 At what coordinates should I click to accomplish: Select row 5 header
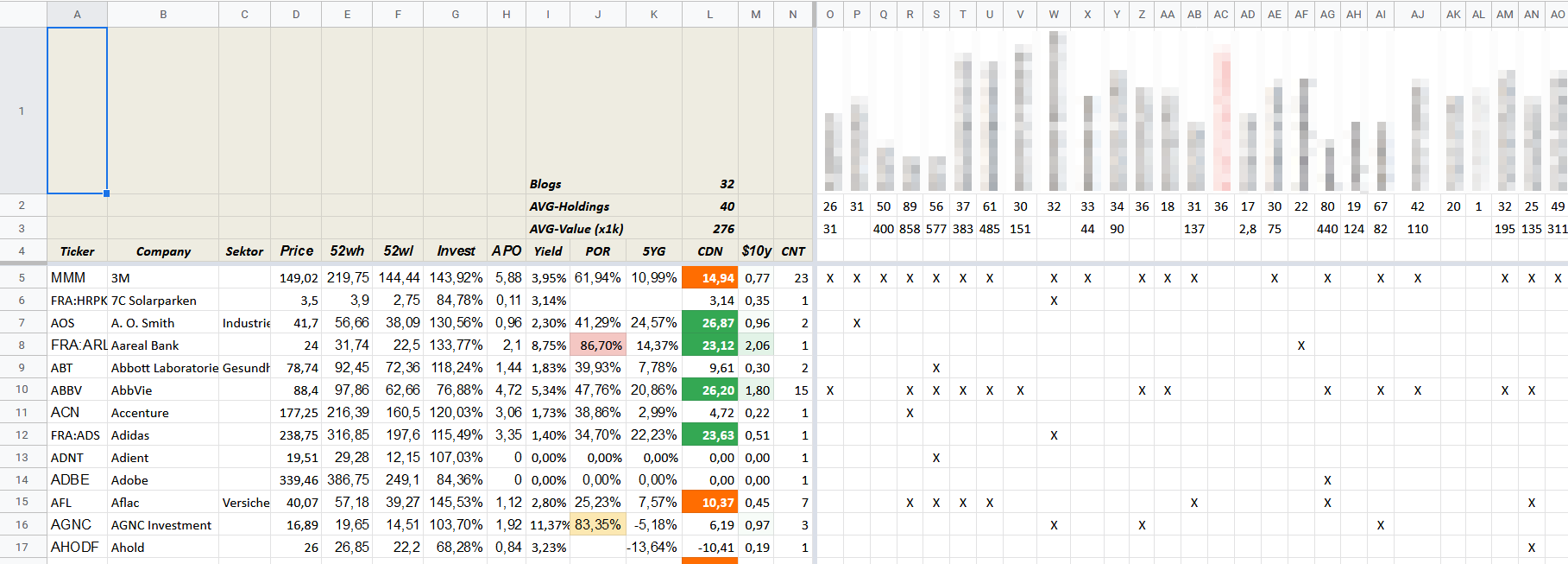(x=22, y=278)
